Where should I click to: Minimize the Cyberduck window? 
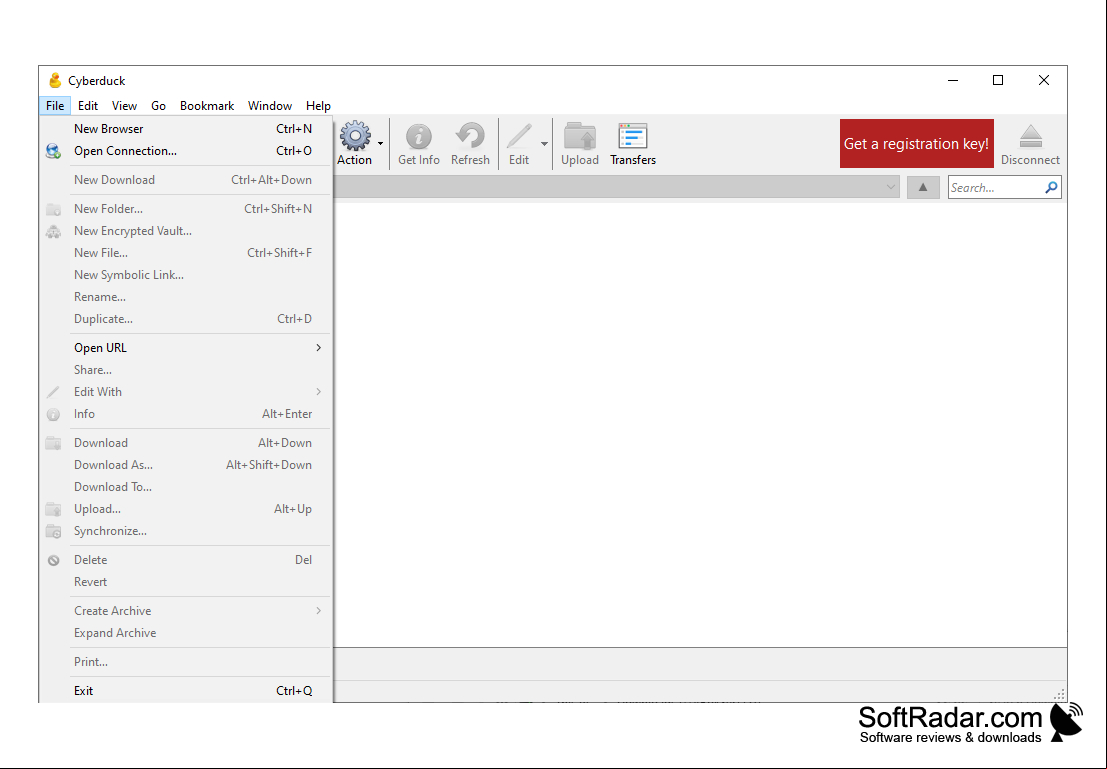[x=952, y=80]
